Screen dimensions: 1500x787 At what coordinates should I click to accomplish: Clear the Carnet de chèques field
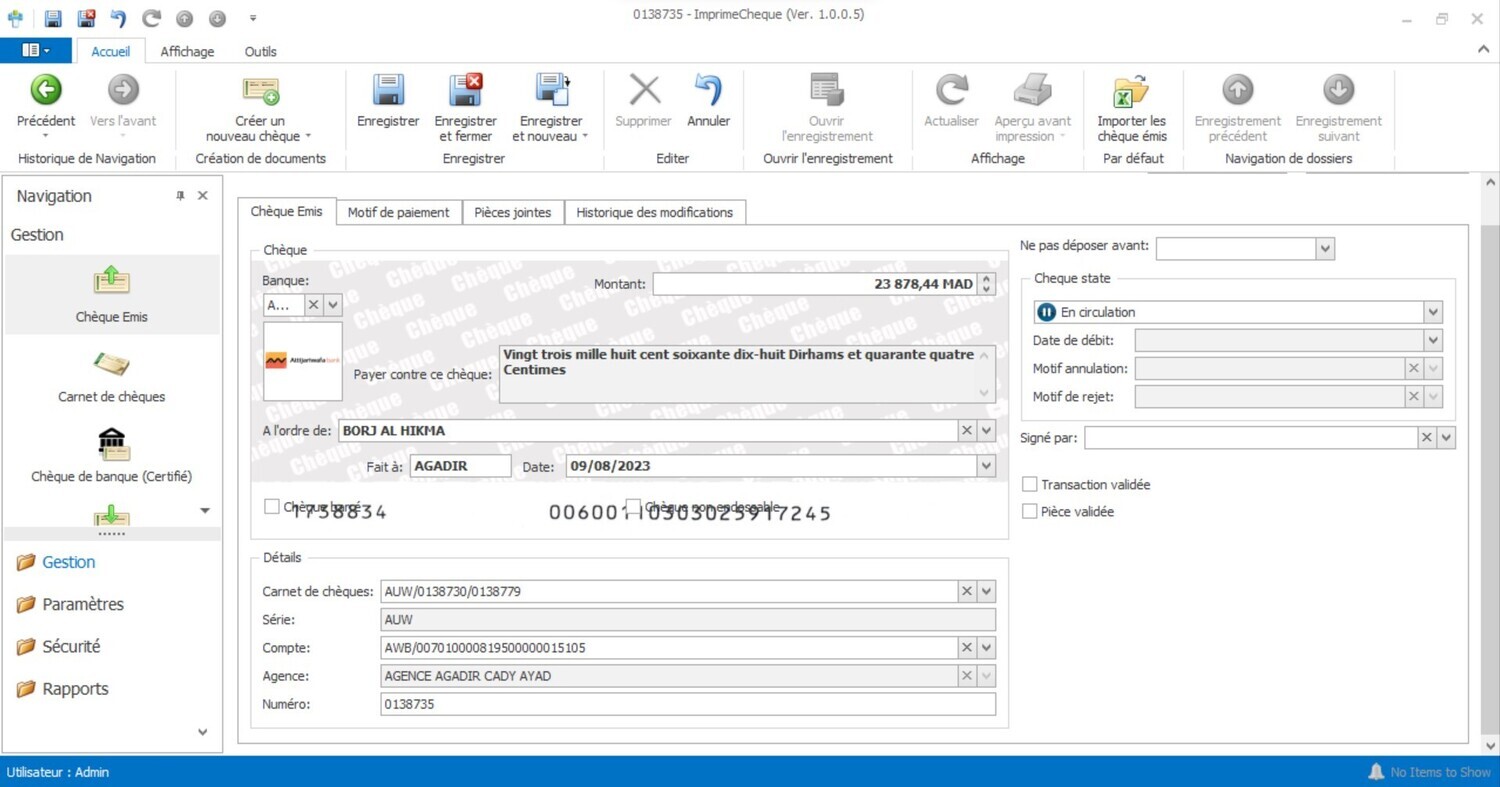[966, 591]
